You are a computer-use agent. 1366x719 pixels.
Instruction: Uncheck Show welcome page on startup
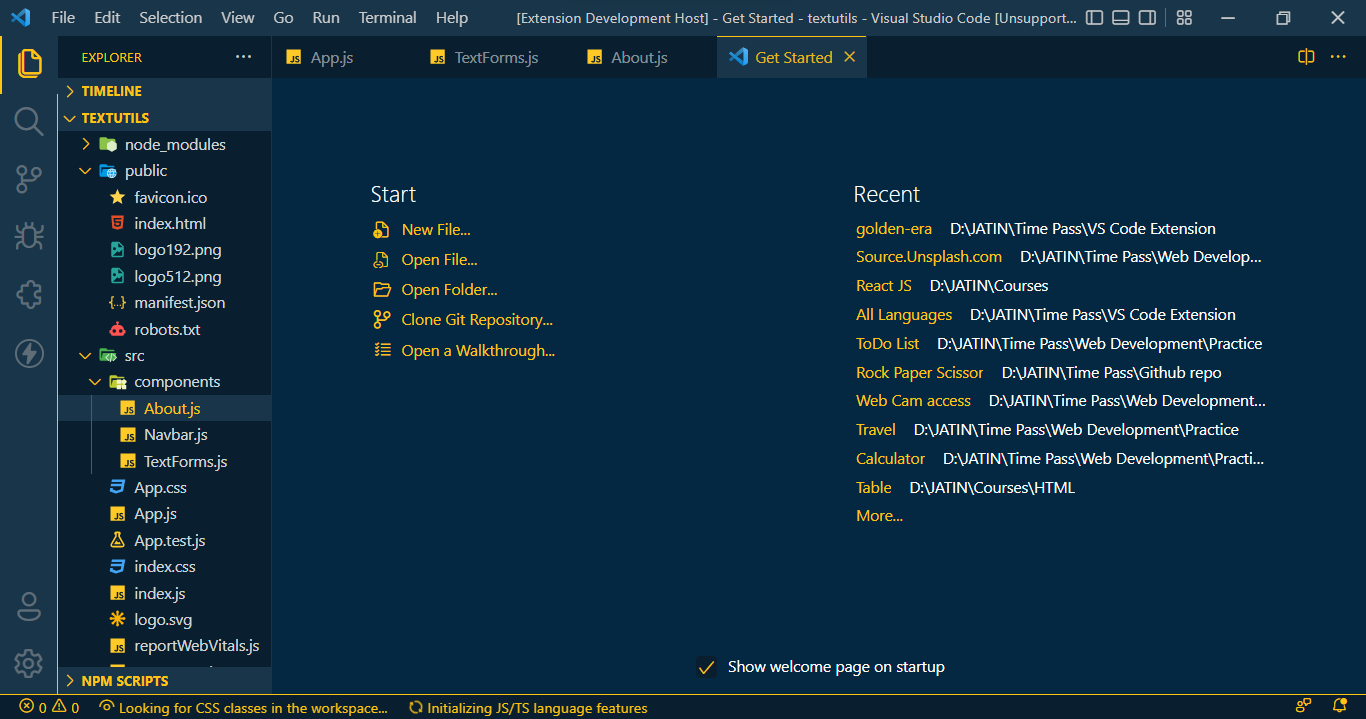coord(706,667)
